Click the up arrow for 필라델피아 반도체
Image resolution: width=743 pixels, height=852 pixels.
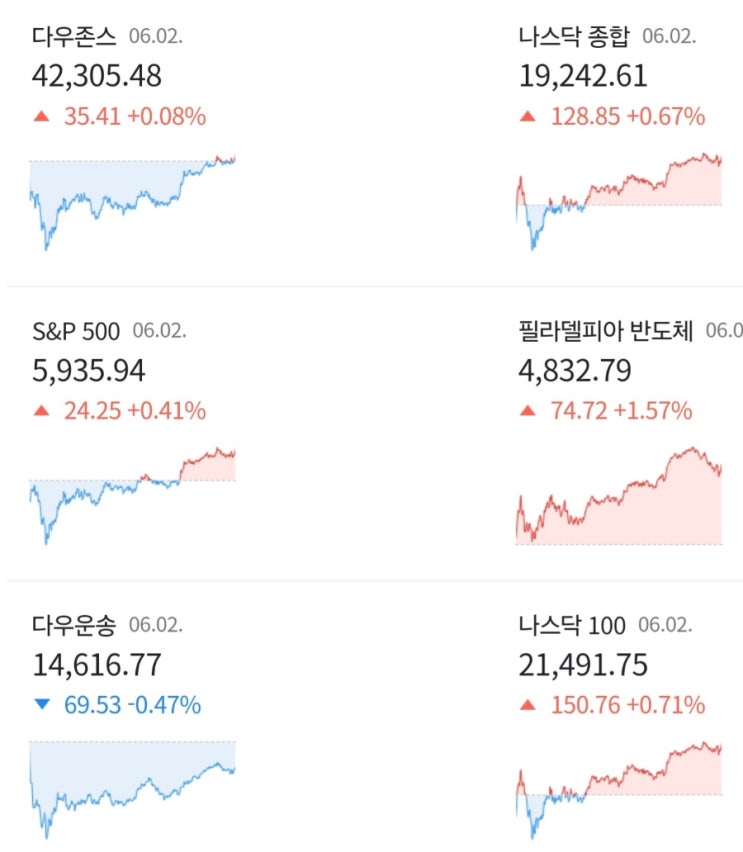[x=528, y=411]
